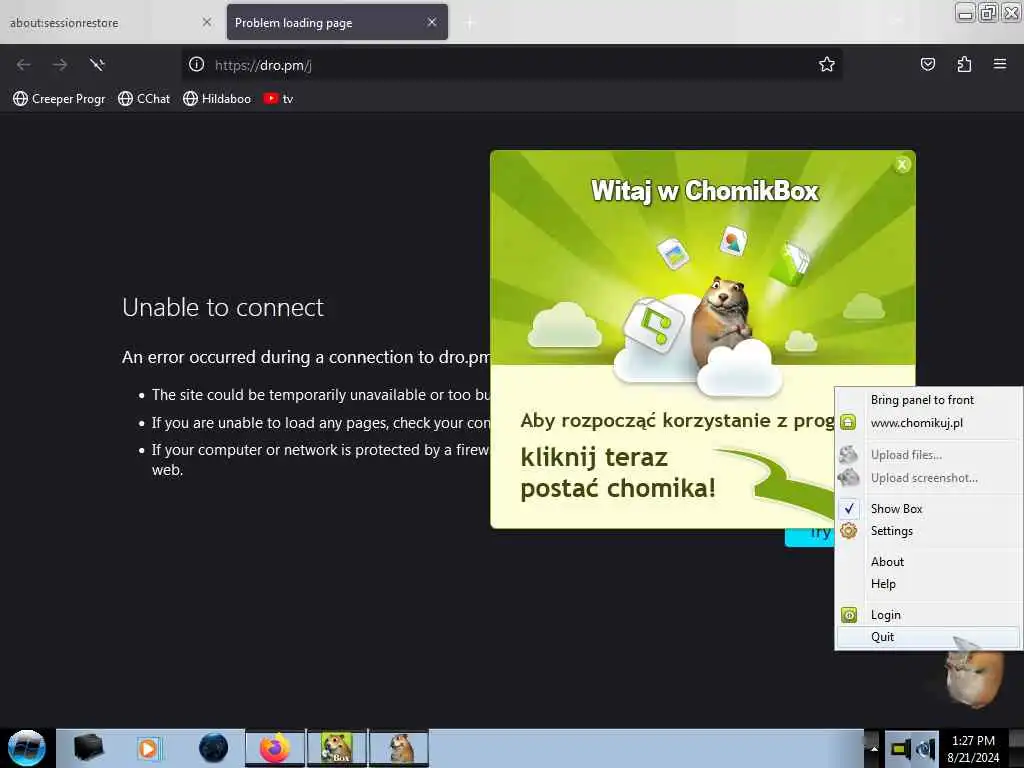Image resolution: width=1024 pixels, height=768 pixels.
Task: Open the Pocket save icon
Action: tap(927, 64)
